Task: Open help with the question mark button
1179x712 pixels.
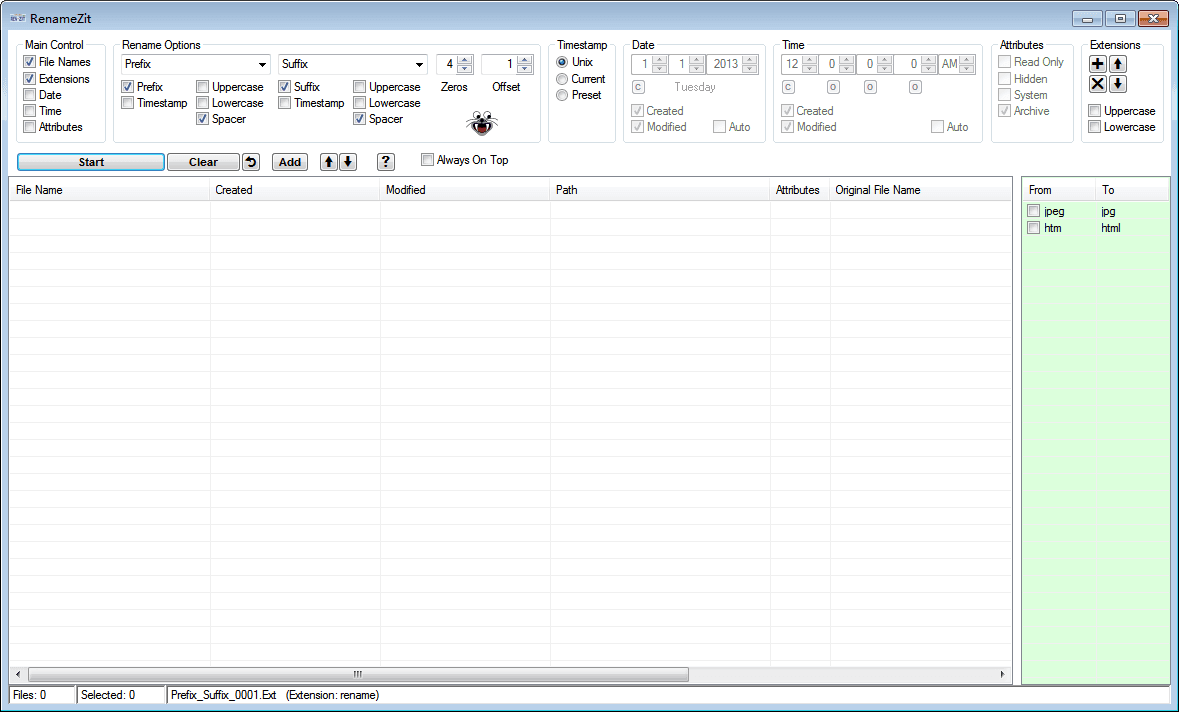Action: click(x=386, y=162)
